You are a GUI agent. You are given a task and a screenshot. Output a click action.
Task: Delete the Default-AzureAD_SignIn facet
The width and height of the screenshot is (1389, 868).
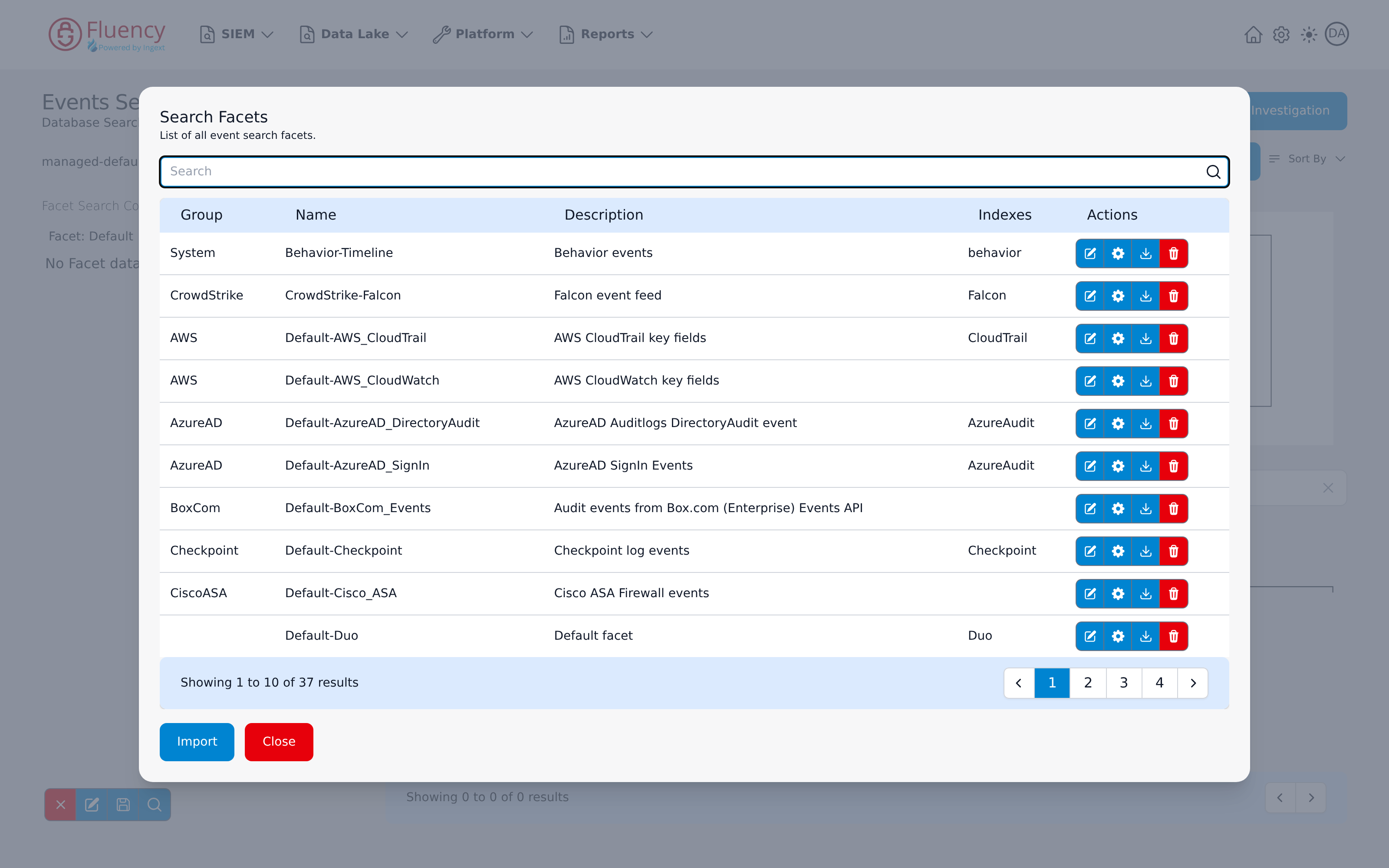click(1174, 466)
